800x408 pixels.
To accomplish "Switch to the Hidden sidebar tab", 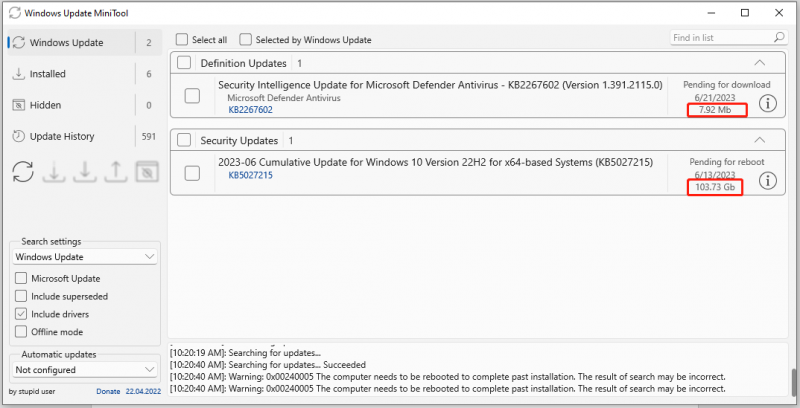I will coord(85,105).
